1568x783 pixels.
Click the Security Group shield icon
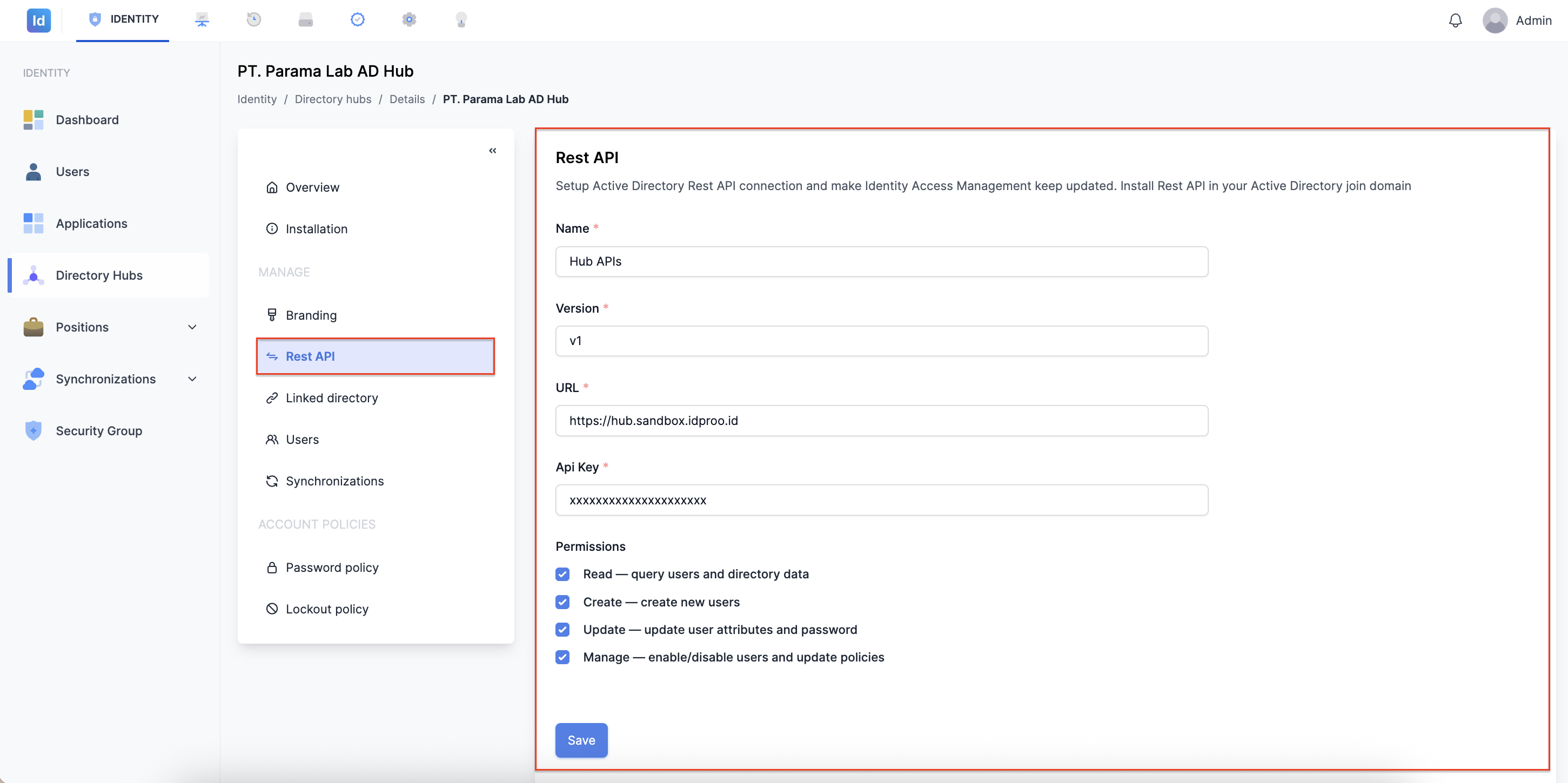click(33, 430)
